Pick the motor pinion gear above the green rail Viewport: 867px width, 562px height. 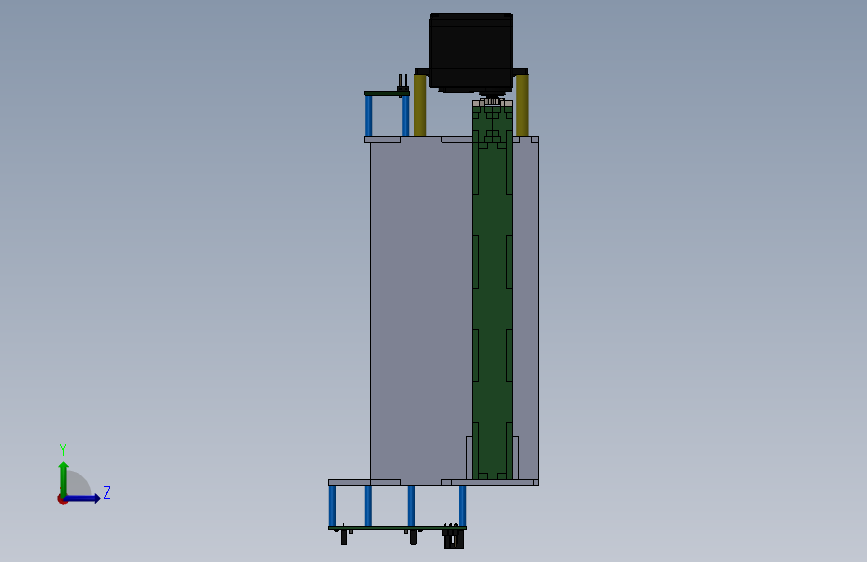pyautogui.click(x=492, y=101)
